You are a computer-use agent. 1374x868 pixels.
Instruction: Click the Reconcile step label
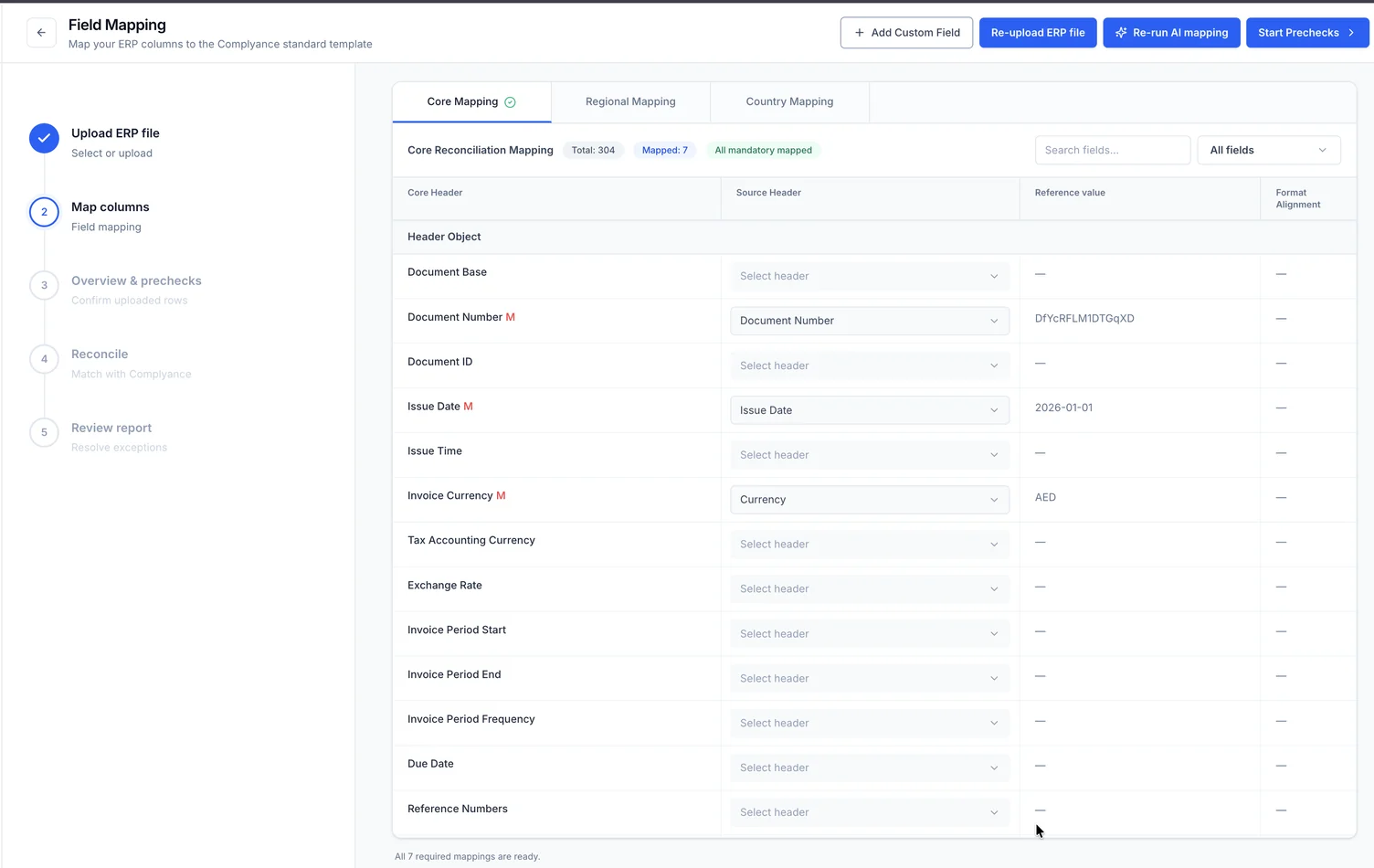100,355
